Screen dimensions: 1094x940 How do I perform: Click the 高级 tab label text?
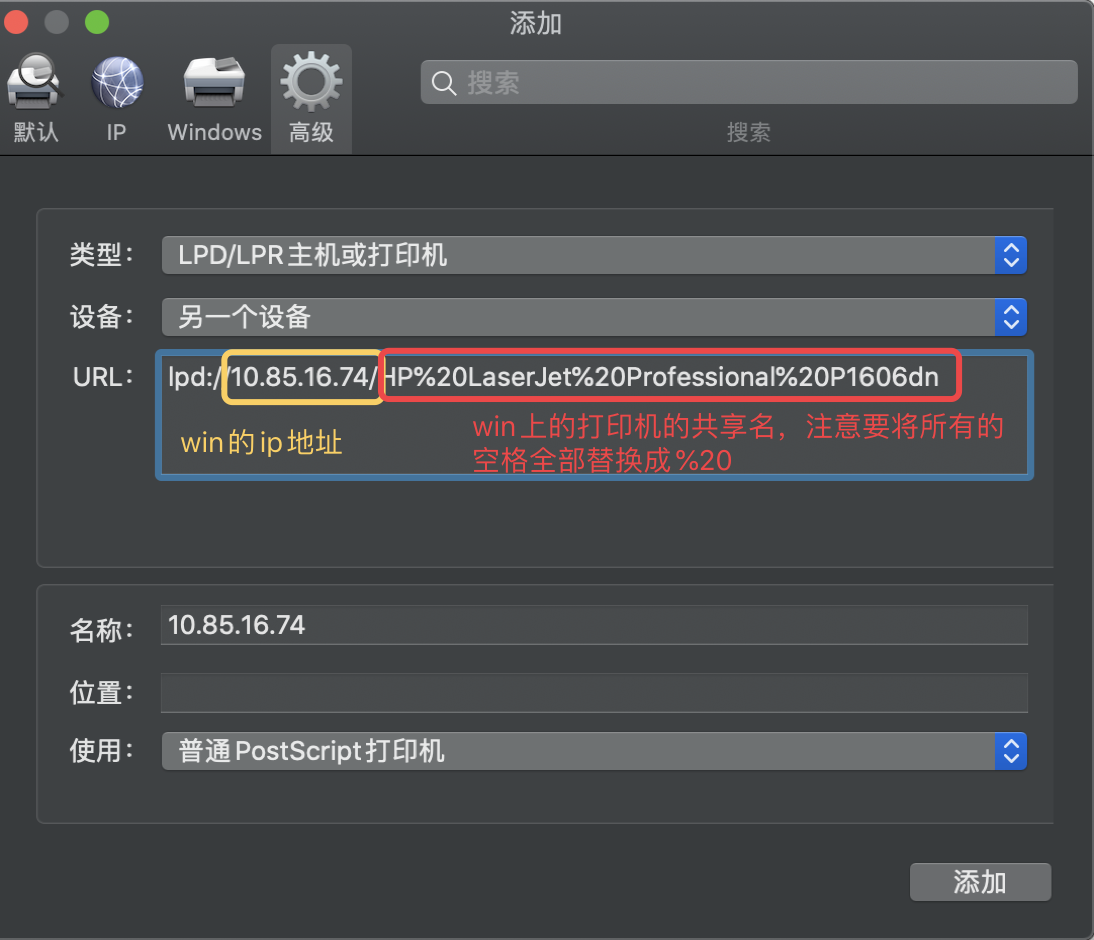(311, 133)
